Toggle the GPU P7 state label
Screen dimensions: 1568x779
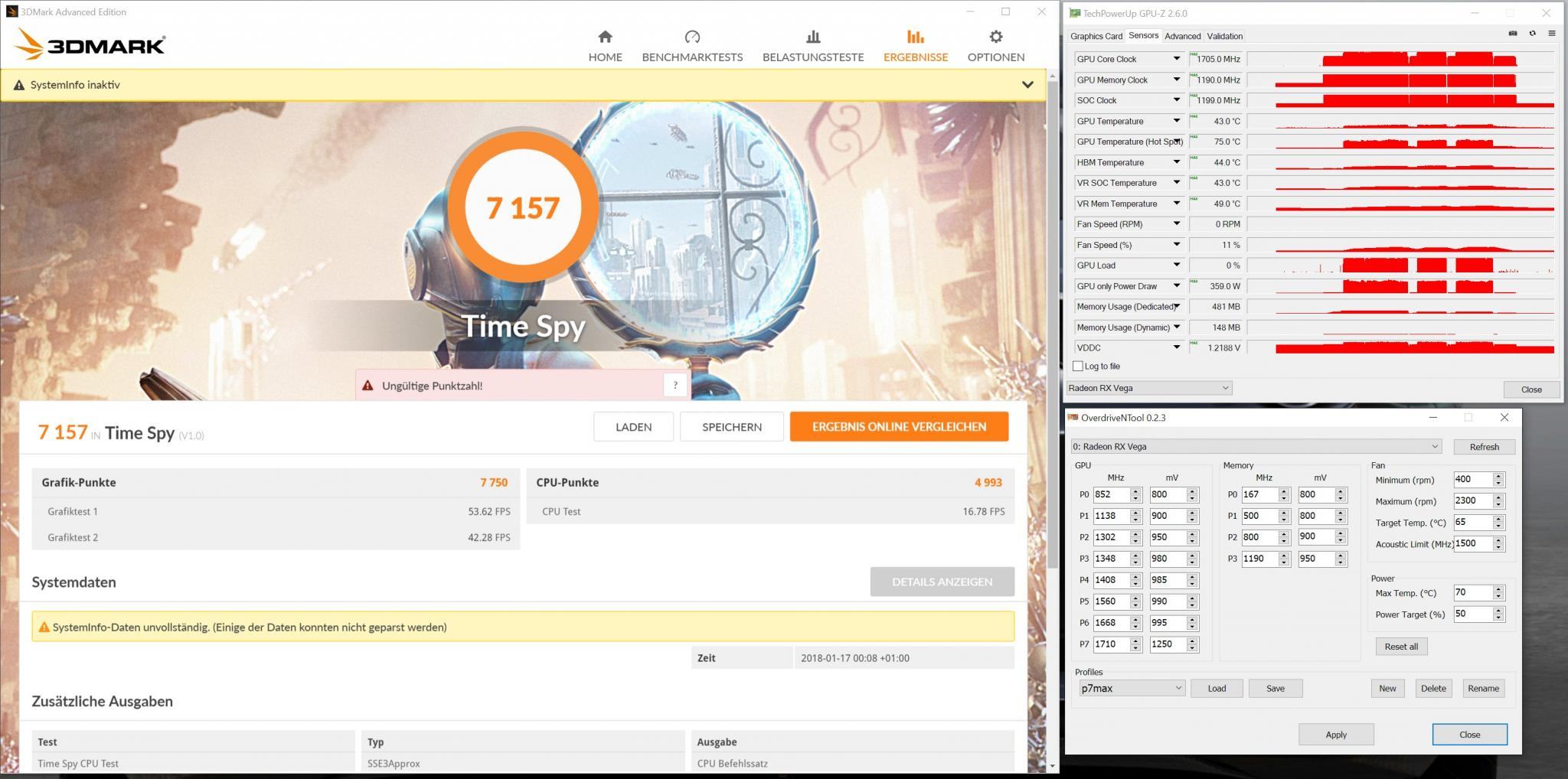[1083, 644]
